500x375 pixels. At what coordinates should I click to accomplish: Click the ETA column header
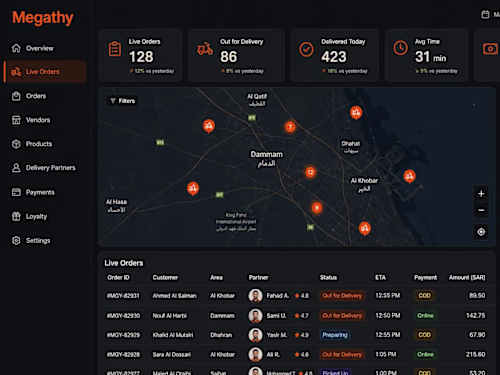380,277
